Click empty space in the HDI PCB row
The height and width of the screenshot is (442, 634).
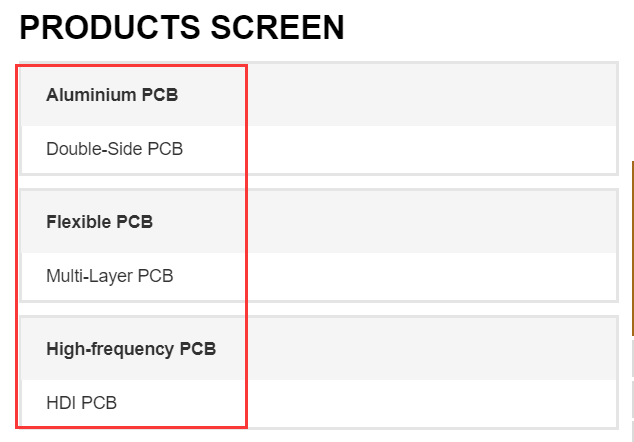(430, 403)
